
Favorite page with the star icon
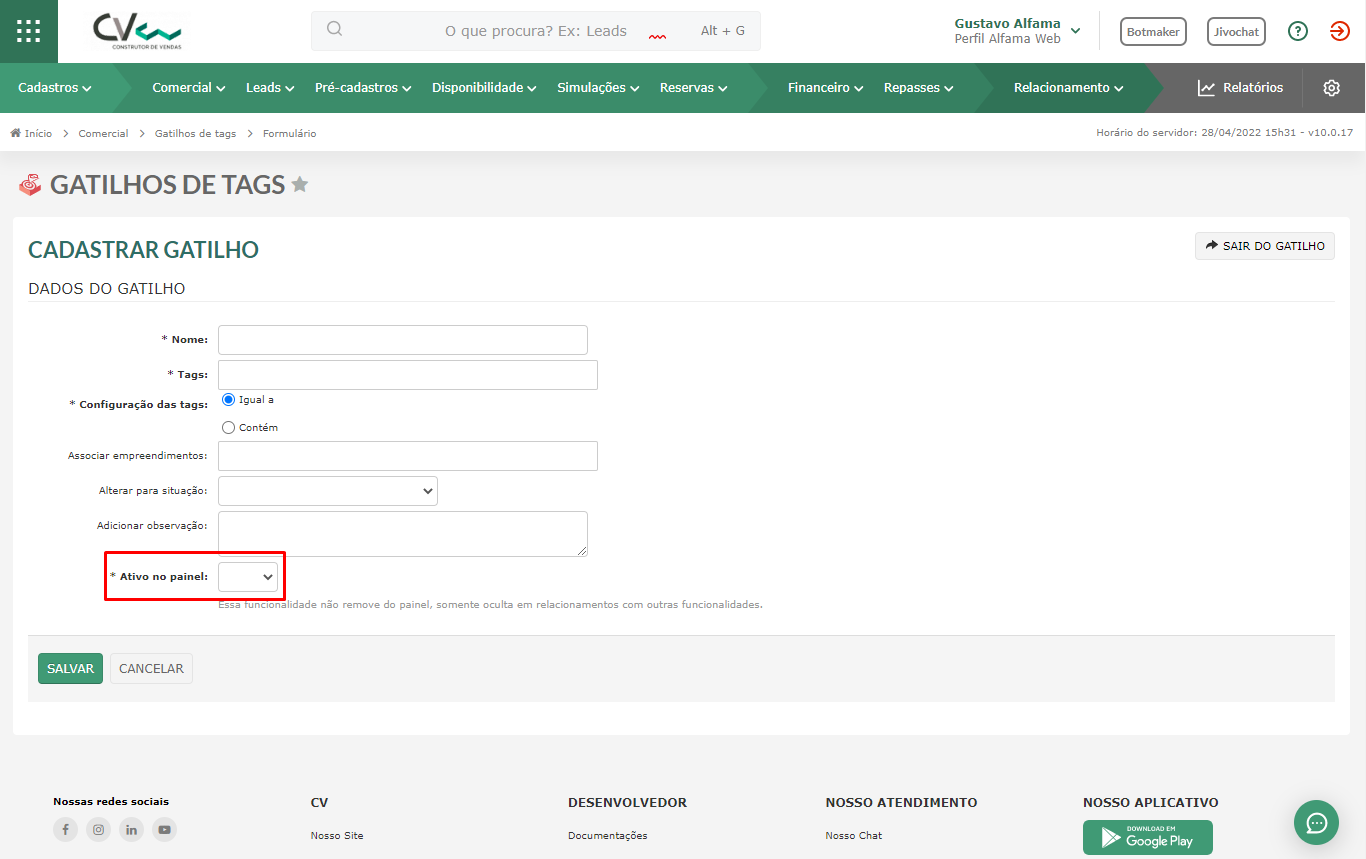[x=300, y=184]
